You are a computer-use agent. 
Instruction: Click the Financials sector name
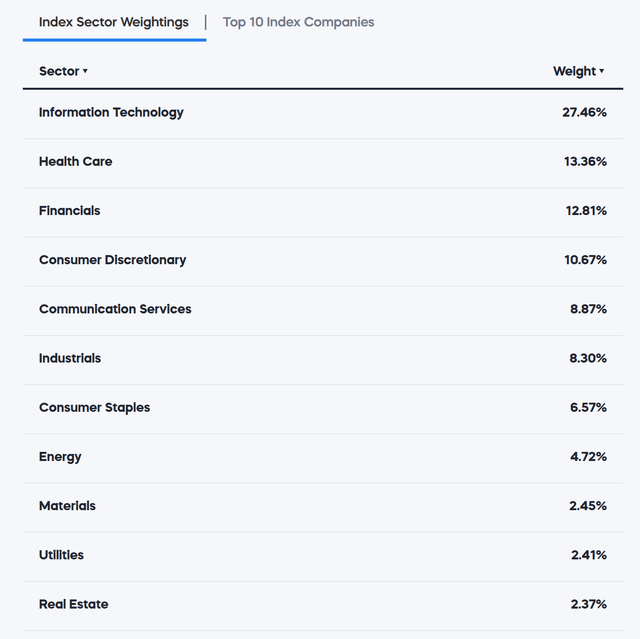(x=69, y=210)
